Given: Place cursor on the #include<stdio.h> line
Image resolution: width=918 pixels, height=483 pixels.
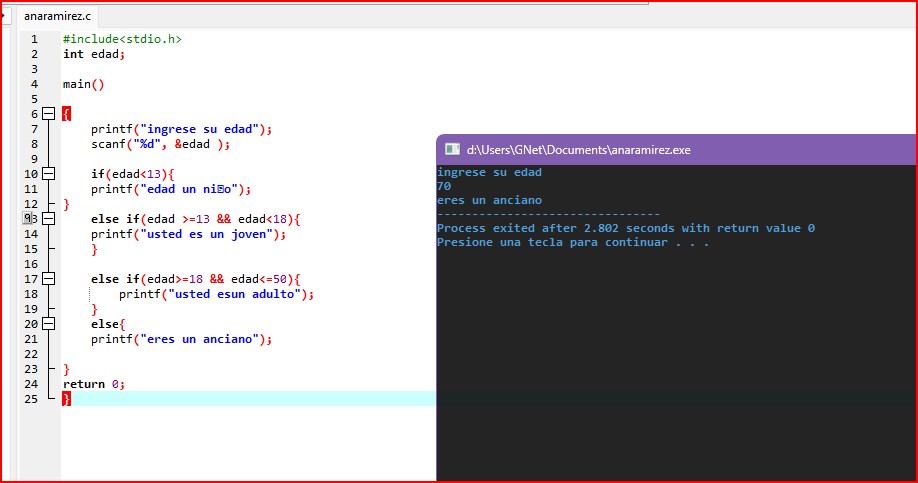Looking at the screenshot, I should [122, 39].
